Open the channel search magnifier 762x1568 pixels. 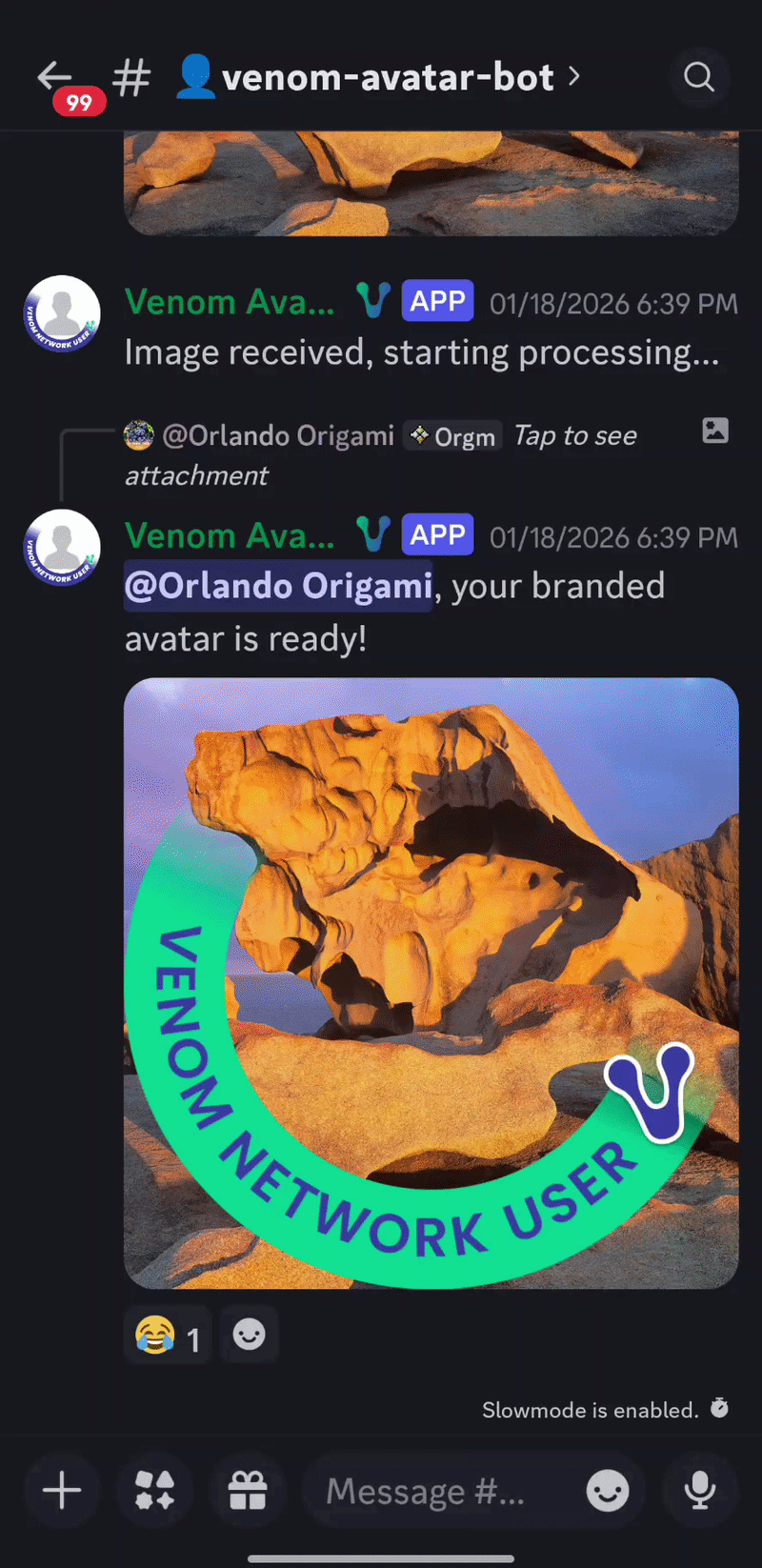(699, 77)
